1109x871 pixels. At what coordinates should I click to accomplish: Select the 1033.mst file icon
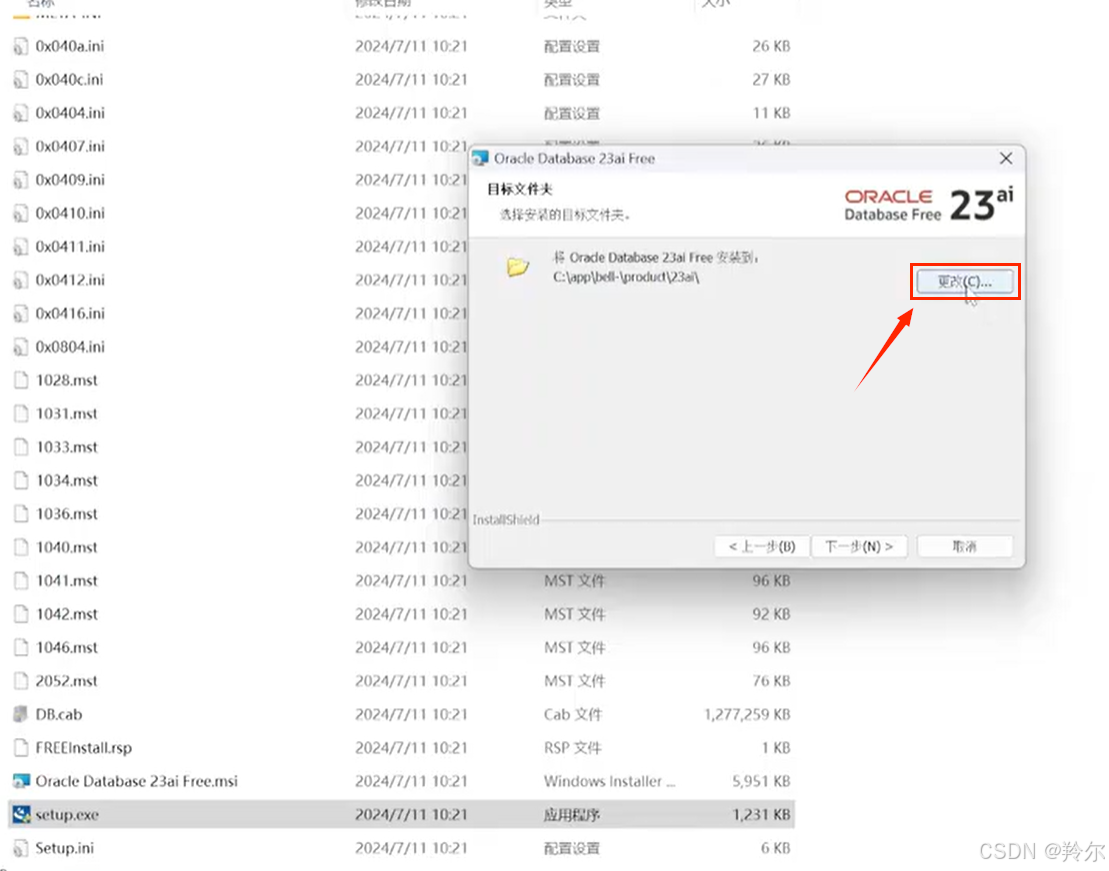click(x=21, y=447)
